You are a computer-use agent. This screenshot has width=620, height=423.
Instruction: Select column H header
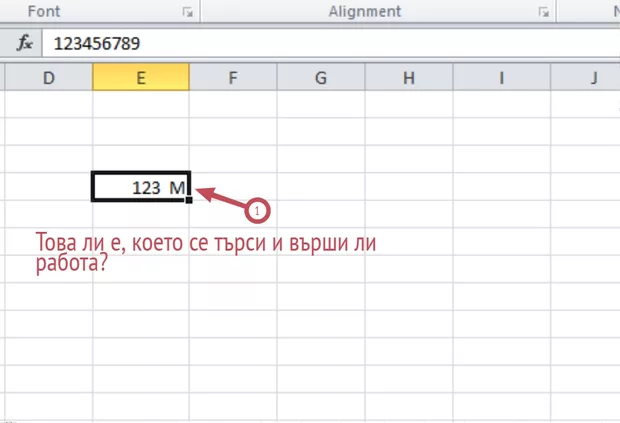pyautogui.click(x=409, y=78)
